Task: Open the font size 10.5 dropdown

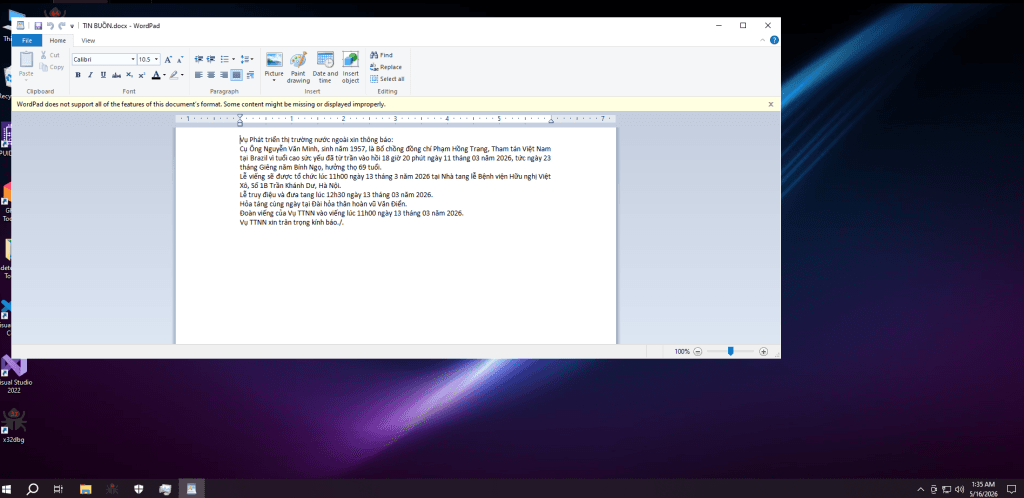Action: (157, 59)
